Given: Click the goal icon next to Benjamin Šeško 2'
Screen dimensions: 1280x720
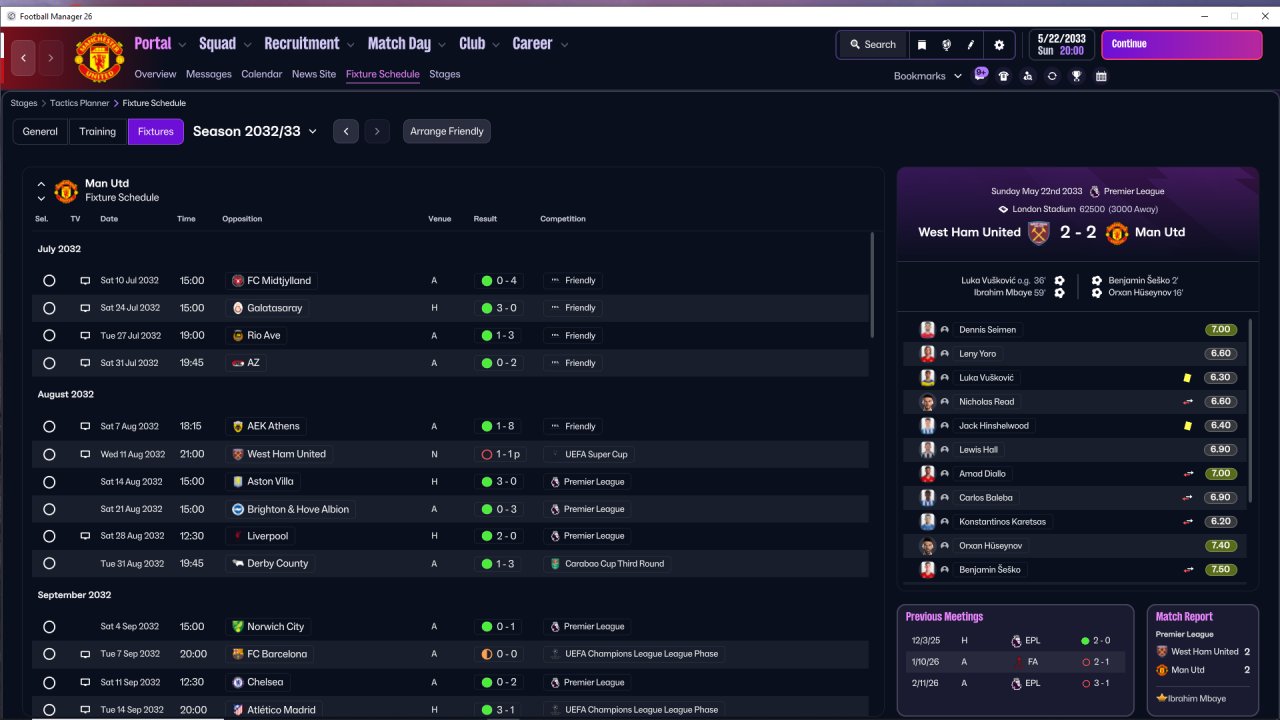Looking at the screenshot, I should point(1097,281).
